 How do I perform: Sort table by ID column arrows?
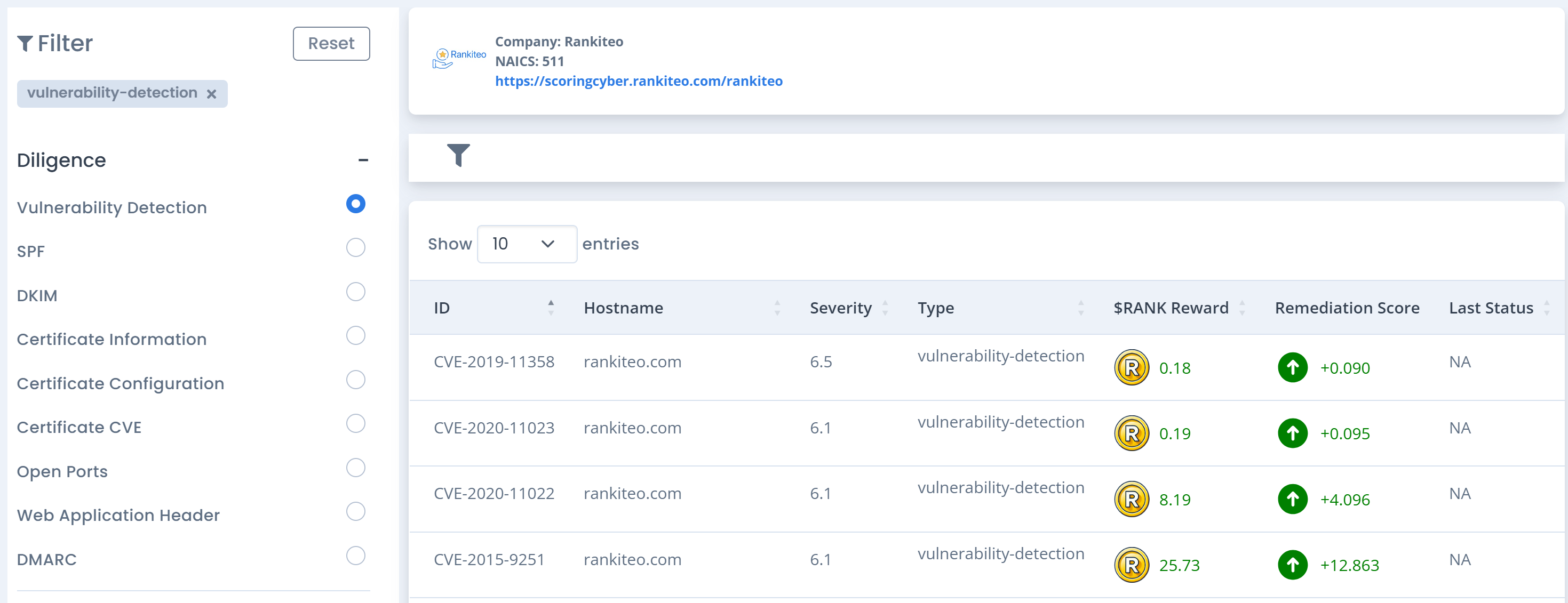550,308
